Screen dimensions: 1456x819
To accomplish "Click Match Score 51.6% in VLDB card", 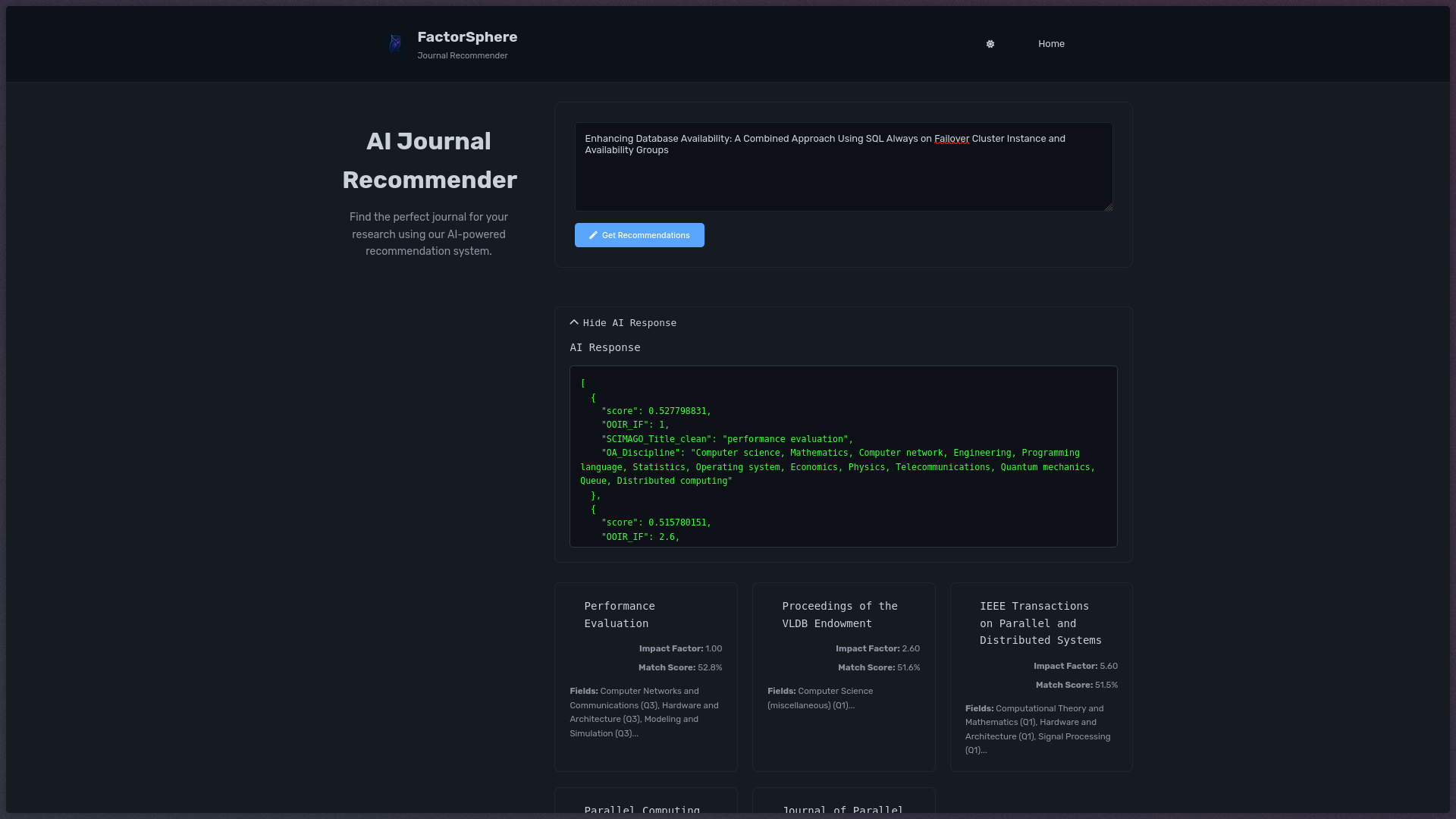I will click(x=878, y=667).
